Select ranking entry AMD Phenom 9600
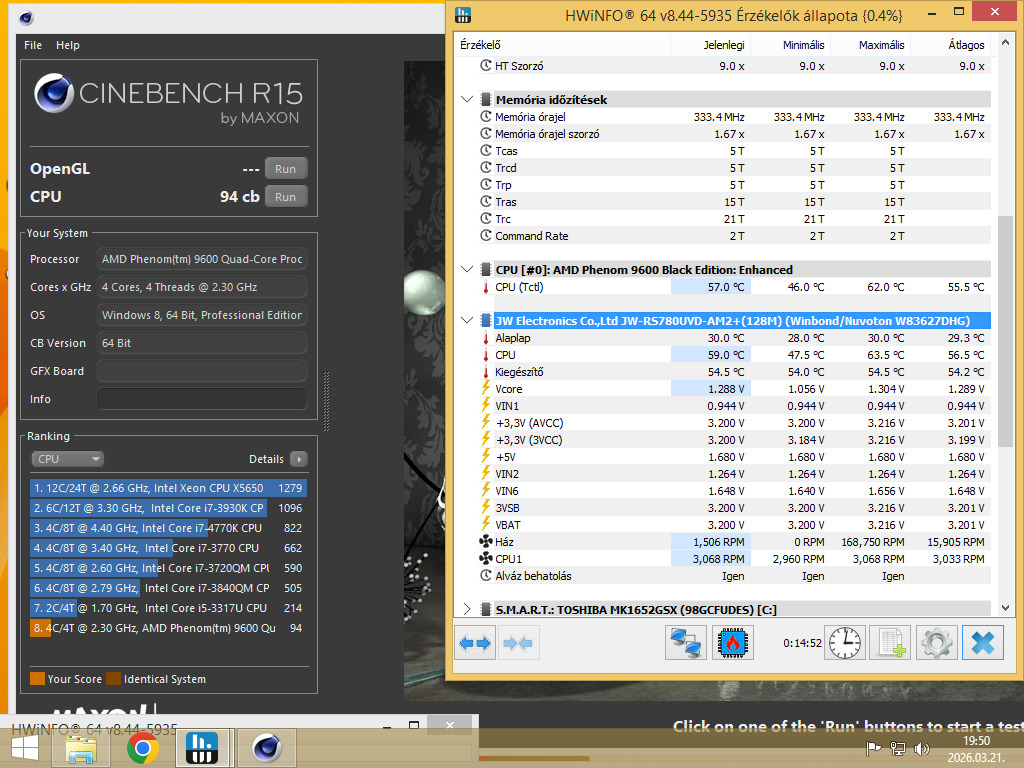This screenshot has height=768, width=1024. [x=168, y=628]
